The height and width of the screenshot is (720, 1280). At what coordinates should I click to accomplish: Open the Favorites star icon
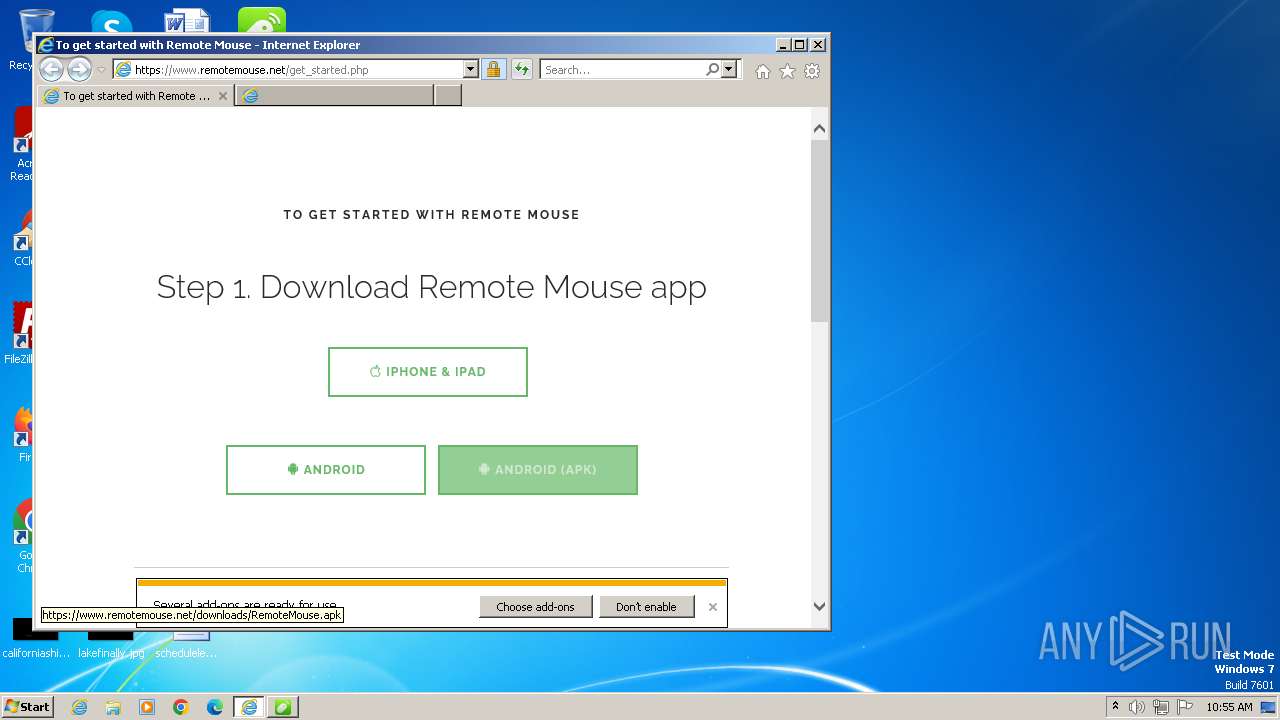787,71
